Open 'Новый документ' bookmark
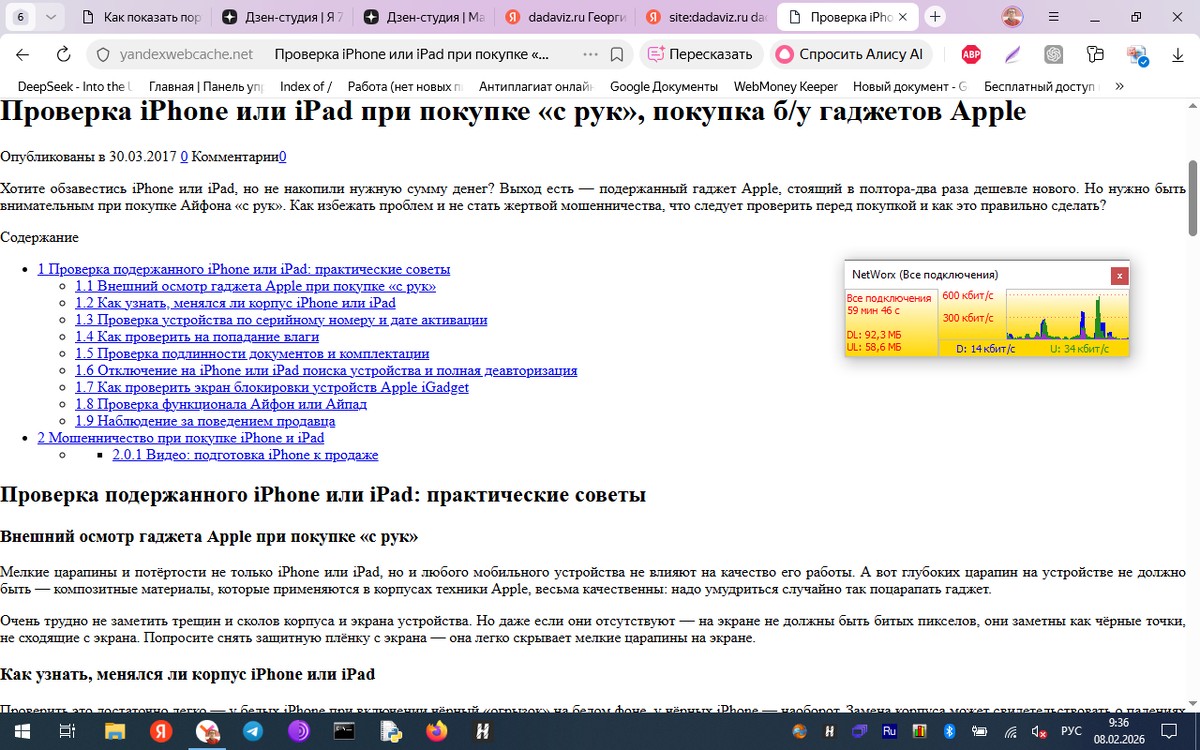The image size is (1200, 750). click(910, 86)
